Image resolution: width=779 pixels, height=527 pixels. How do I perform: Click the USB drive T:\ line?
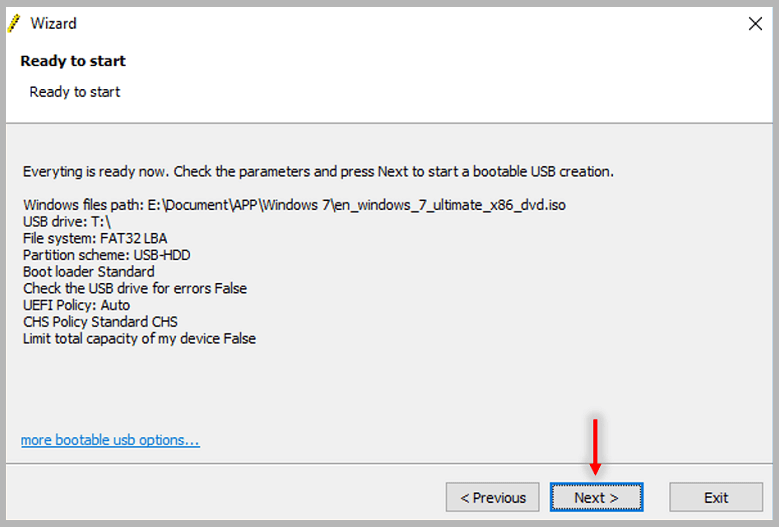pyautogui.click(x=67, y=222)
